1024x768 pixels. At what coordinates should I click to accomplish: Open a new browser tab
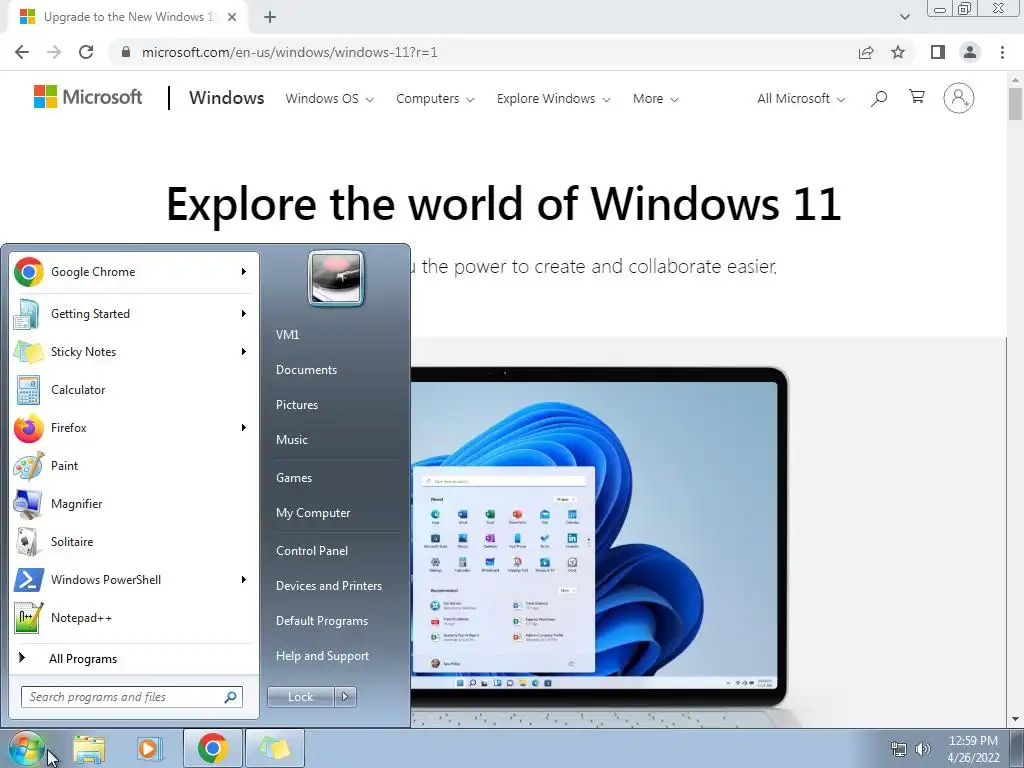[x=270, y=17]
